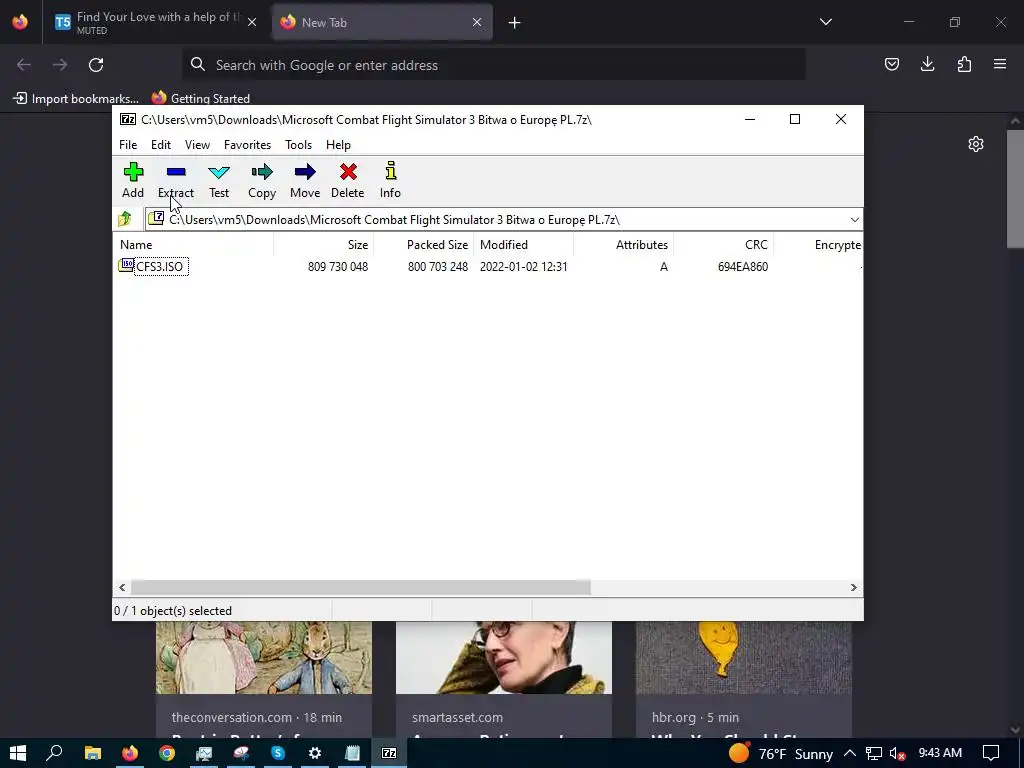Click Import bookmarks in the bookmarks bar
This screenshot has width=1024, height=768.
coord(76,99)
